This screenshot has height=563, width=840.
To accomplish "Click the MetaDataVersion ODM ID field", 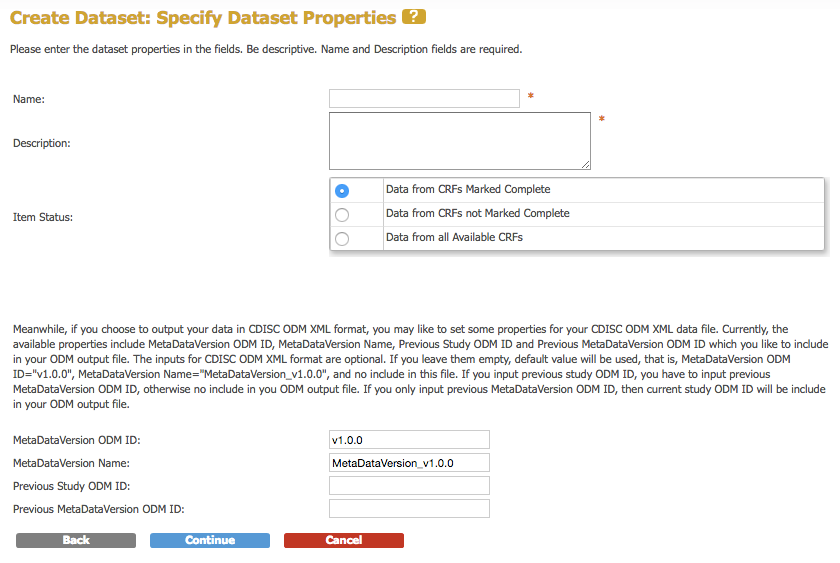I will (x=409, y=439).
